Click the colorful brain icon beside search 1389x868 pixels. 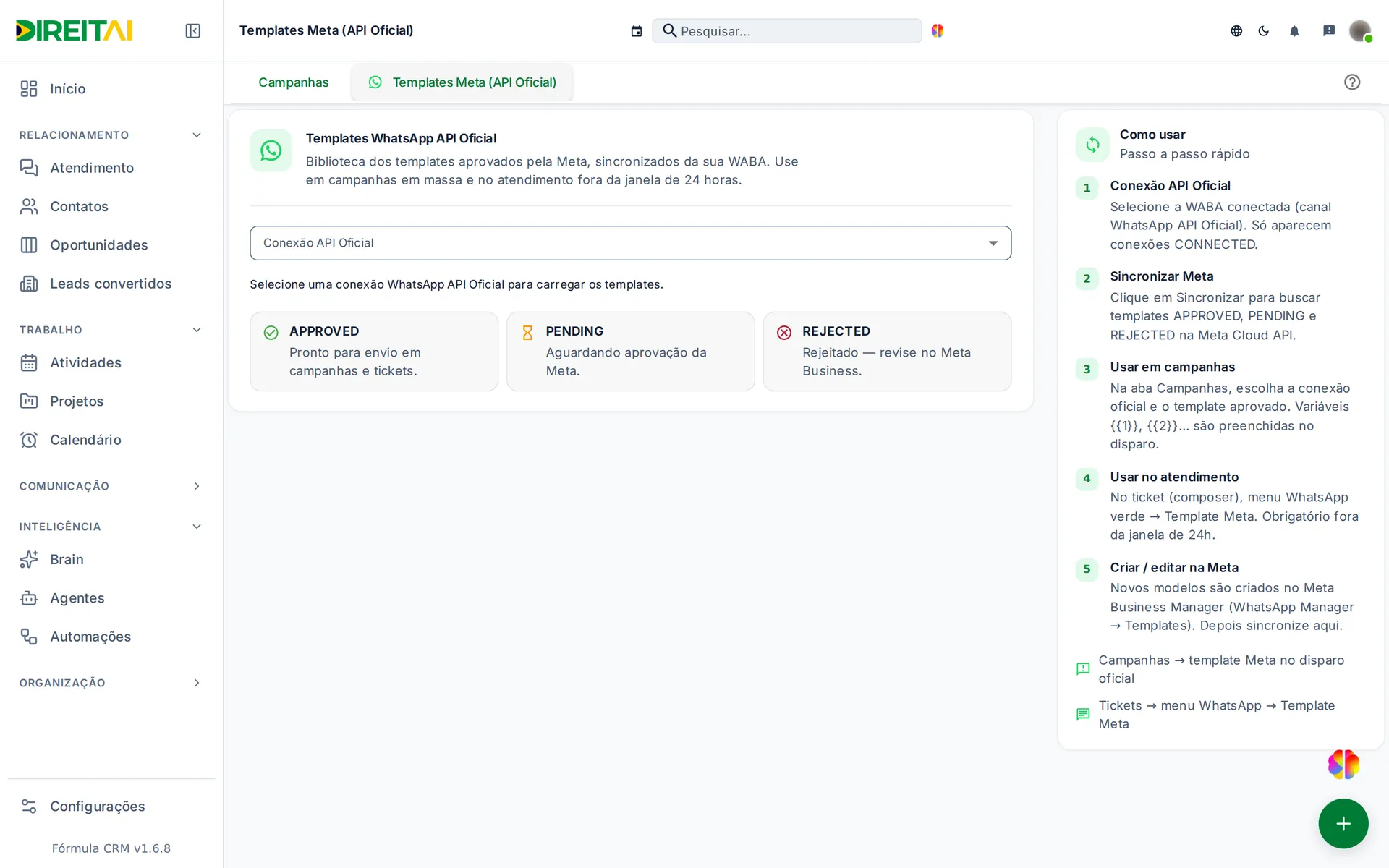[938, 30]
